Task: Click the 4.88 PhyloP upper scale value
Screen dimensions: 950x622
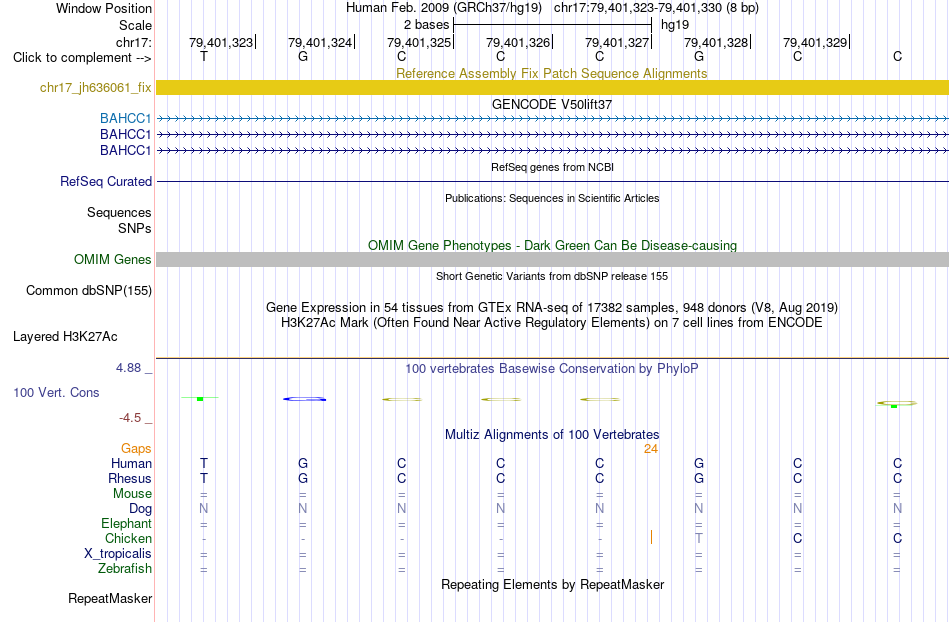Action: click(128, 368)
